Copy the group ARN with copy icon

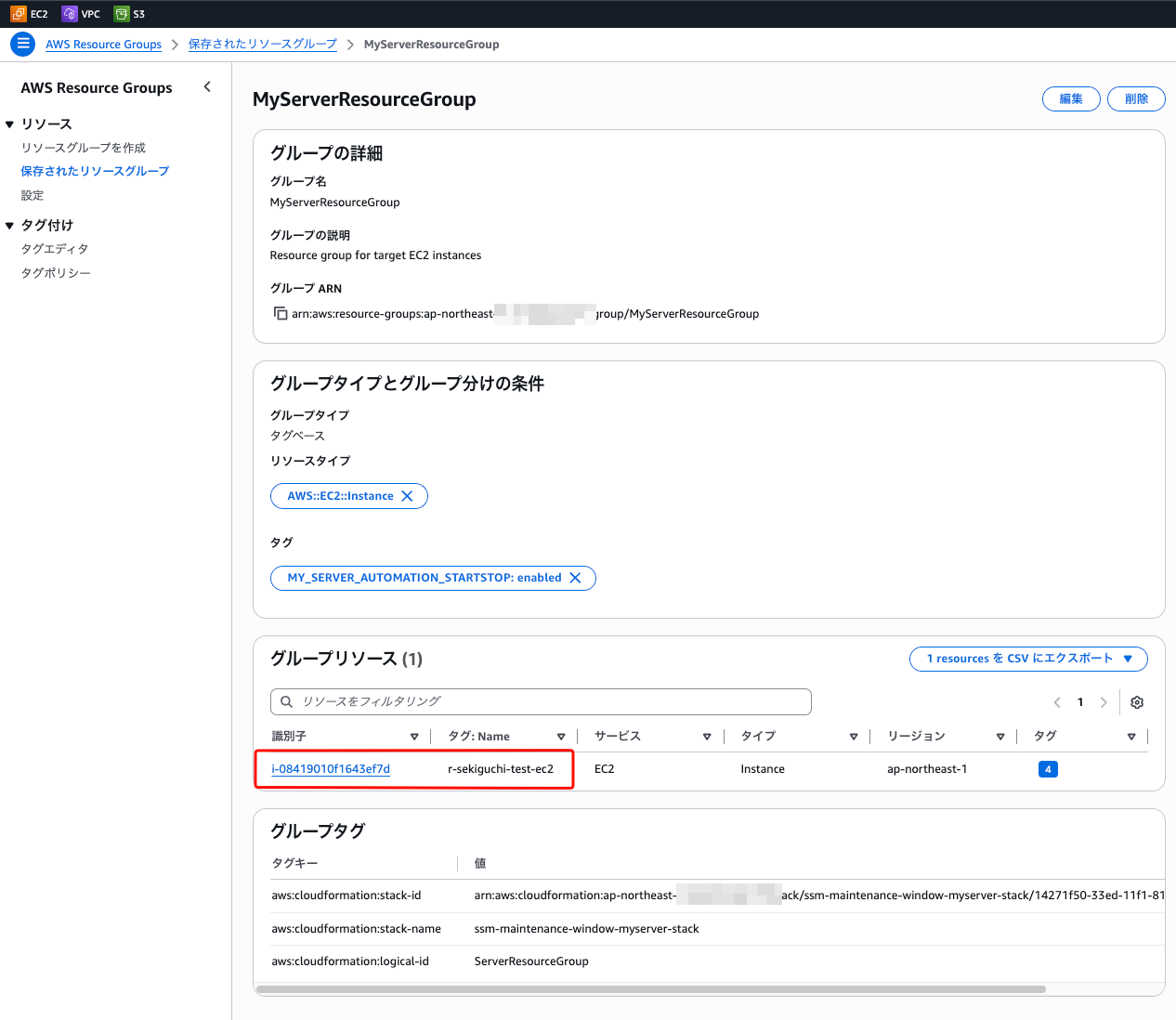[x=281, y=314]
